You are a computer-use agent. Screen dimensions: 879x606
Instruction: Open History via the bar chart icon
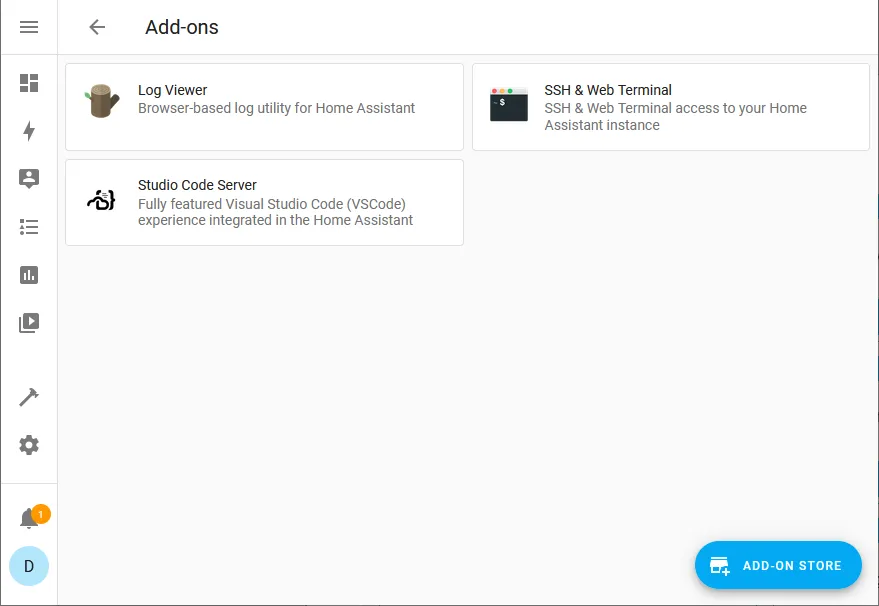click(28, 274)
